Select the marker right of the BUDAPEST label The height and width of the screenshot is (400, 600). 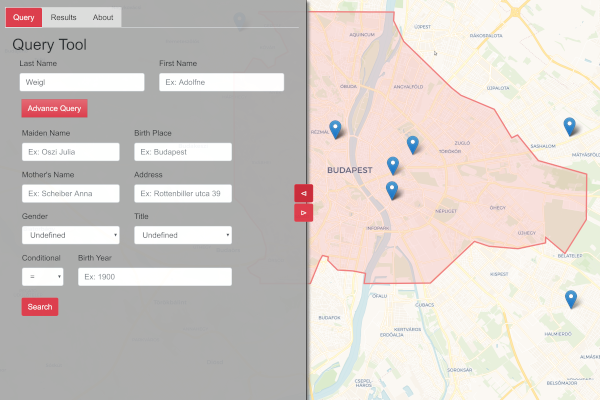tap(393, 166)
